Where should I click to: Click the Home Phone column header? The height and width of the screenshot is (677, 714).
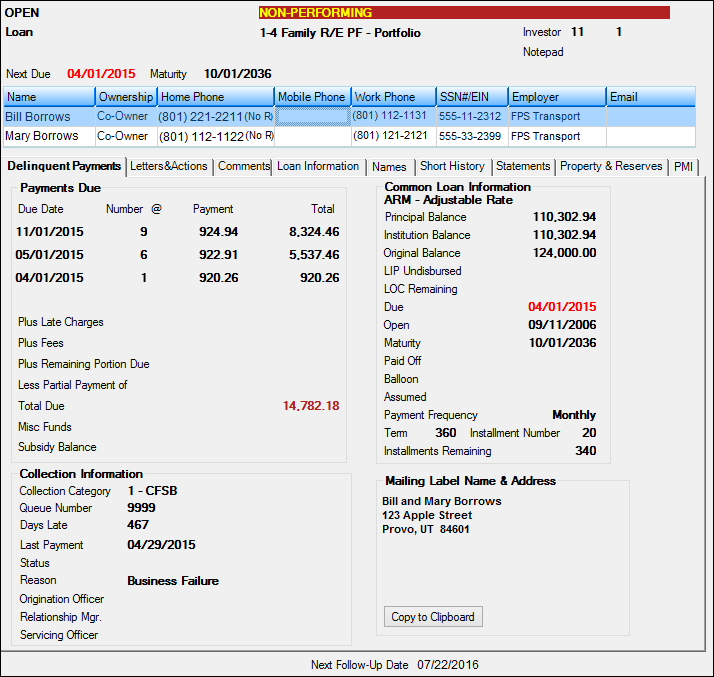216,97
